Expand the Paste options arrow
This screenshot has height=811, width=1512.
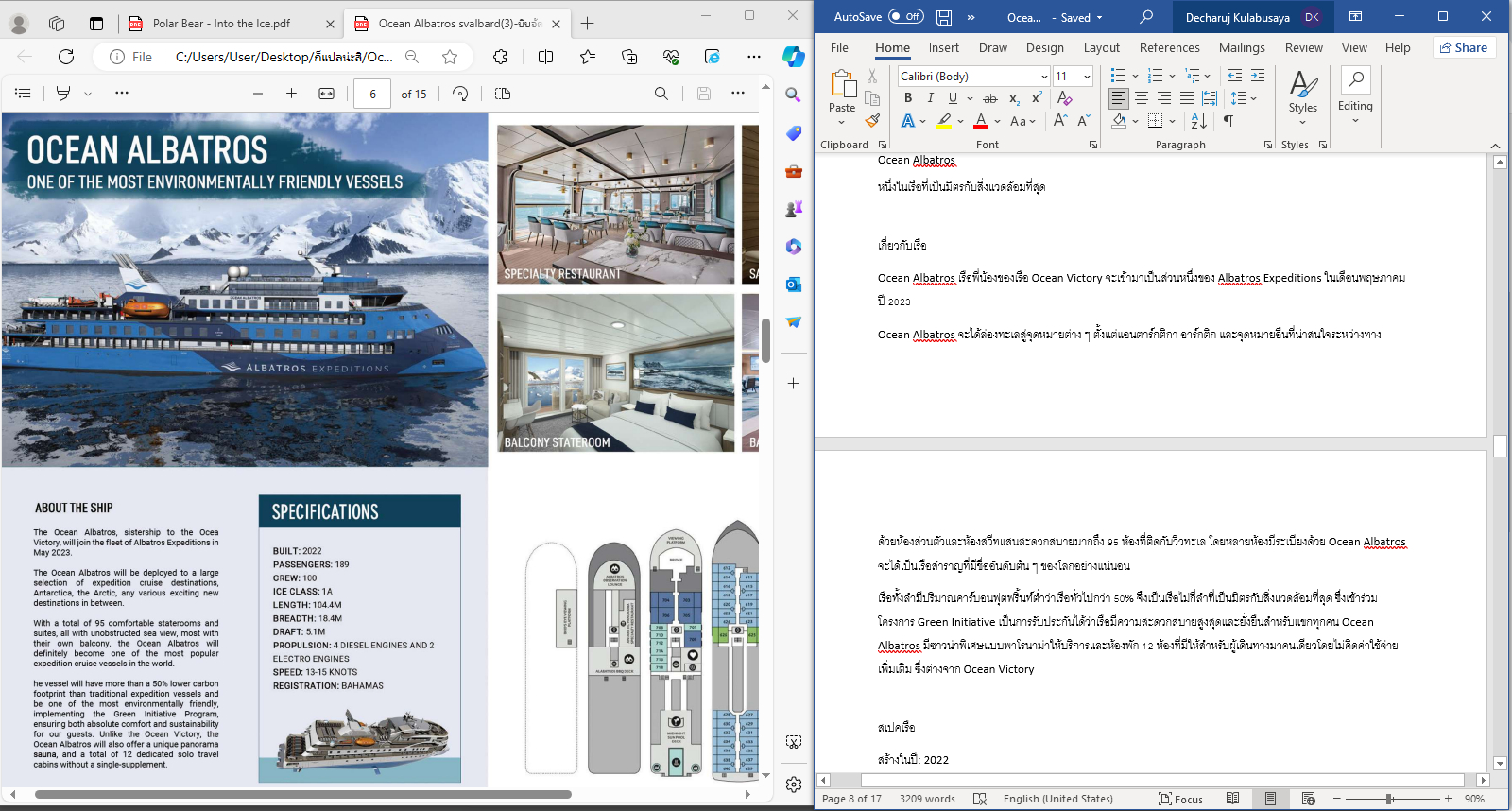(x=841, y=122)
